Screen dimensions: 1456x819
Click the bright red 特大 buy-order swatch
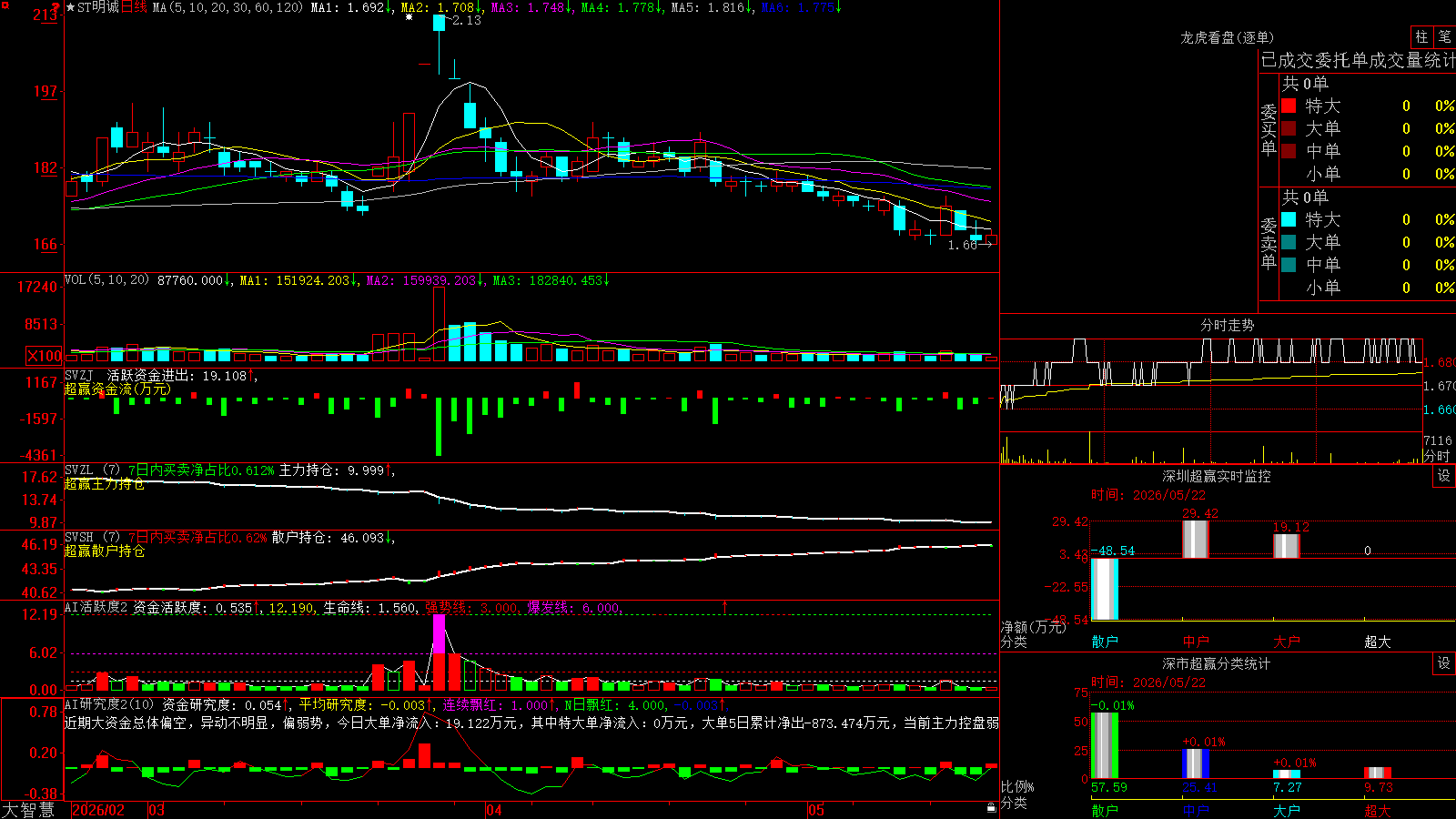1289,106
